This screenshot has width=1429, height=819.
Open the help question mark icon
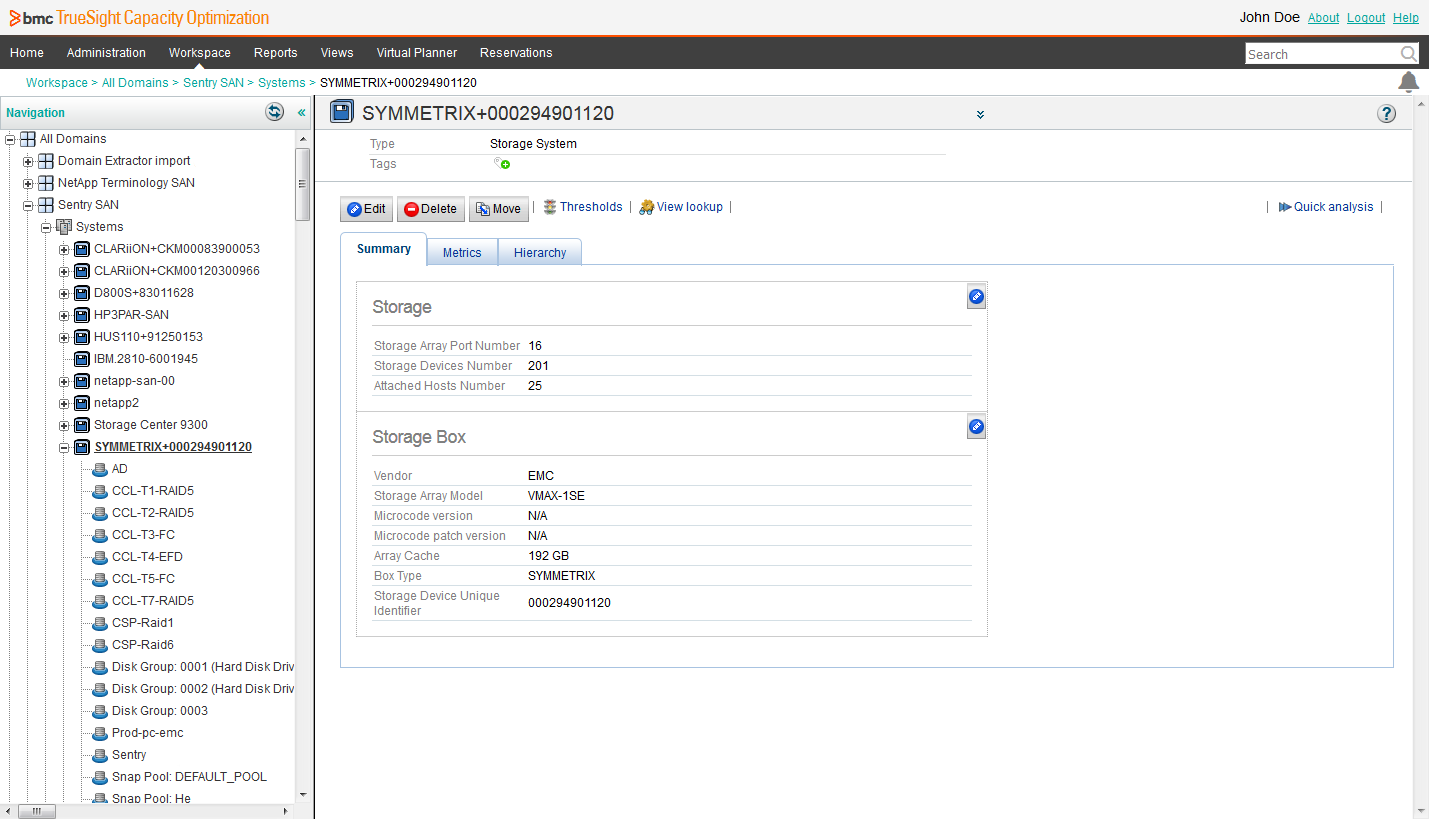[x=1386, y=114]
